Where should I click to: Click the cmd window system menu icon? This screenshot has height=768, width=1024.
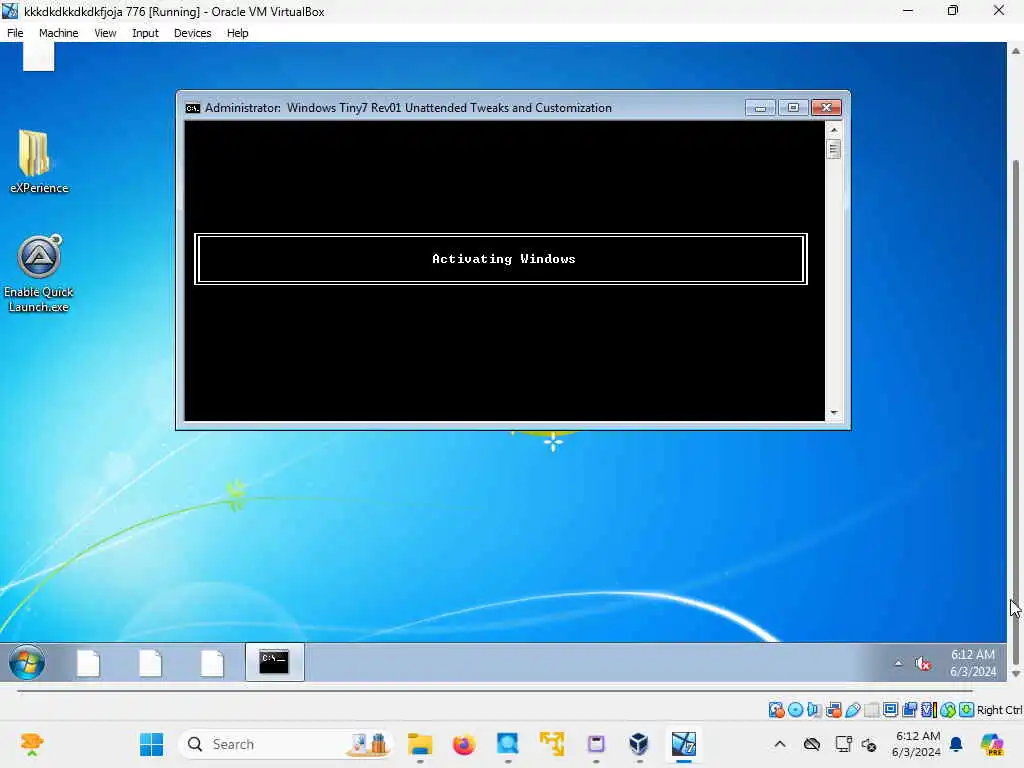pyautogui.click(x=193, y=108)
